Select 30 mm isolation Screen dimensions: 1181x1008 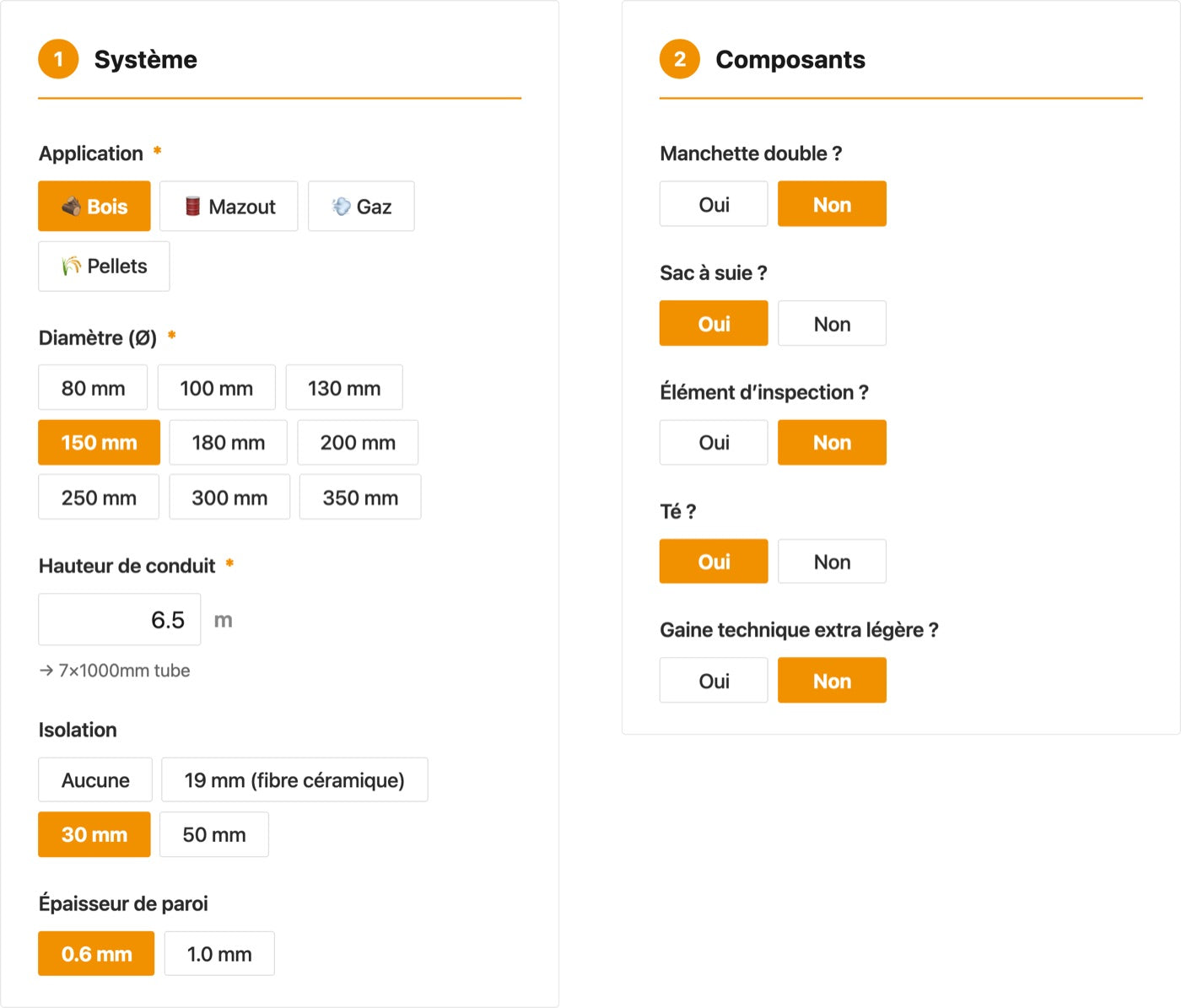[x=94, y=835]
